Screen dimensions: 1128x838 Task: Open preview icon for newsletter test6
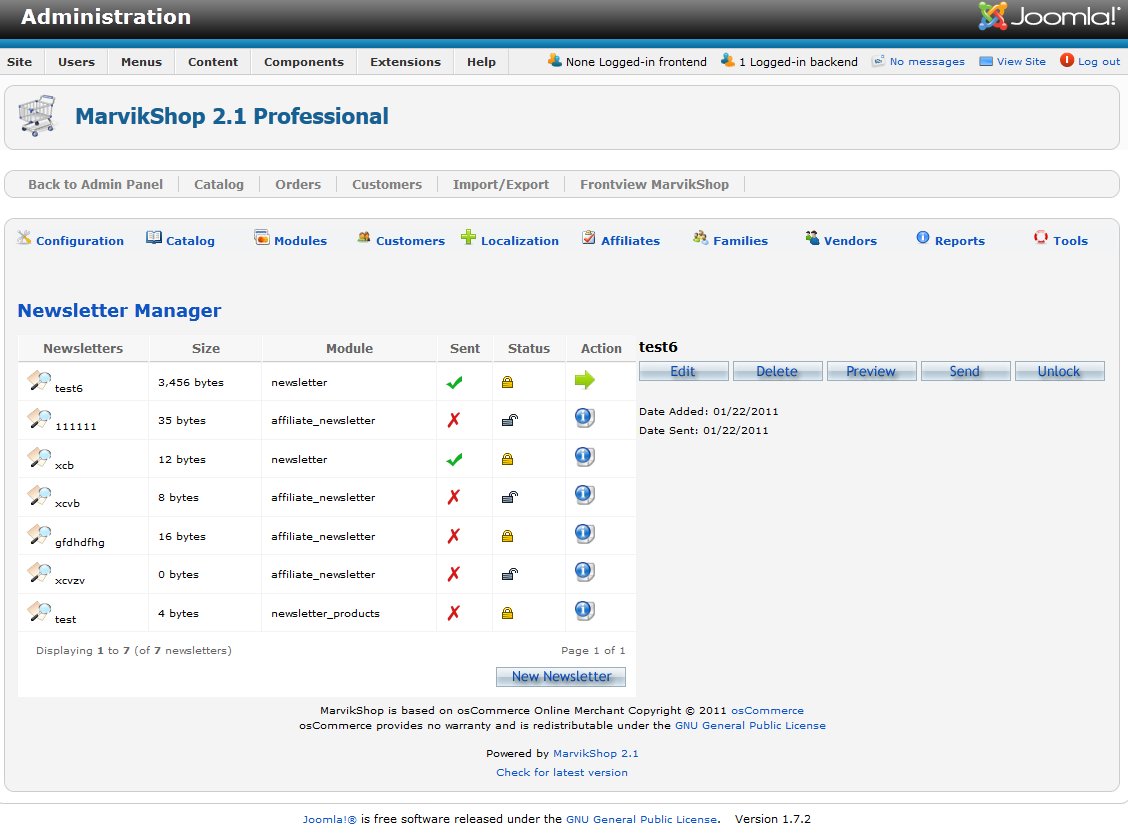point(39,380)
